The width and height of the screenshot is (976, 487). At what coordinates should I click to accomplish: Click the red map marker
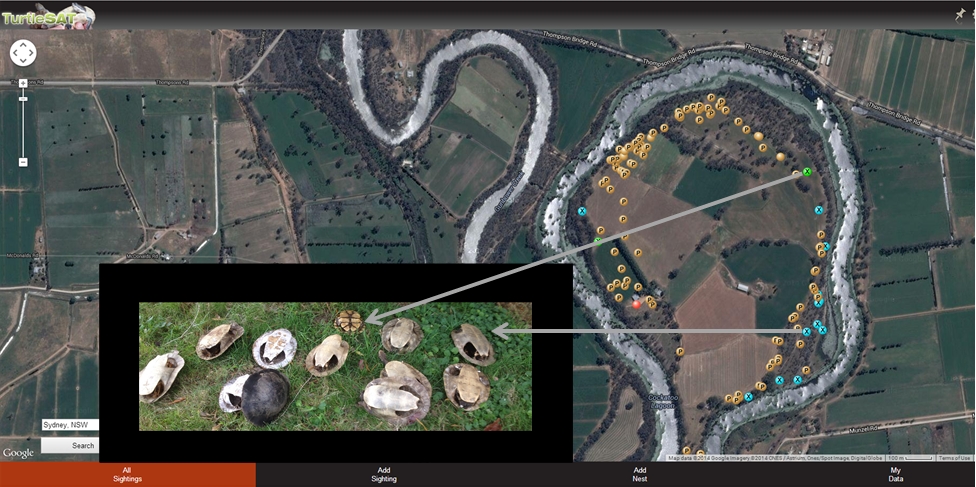coord(636,304)
